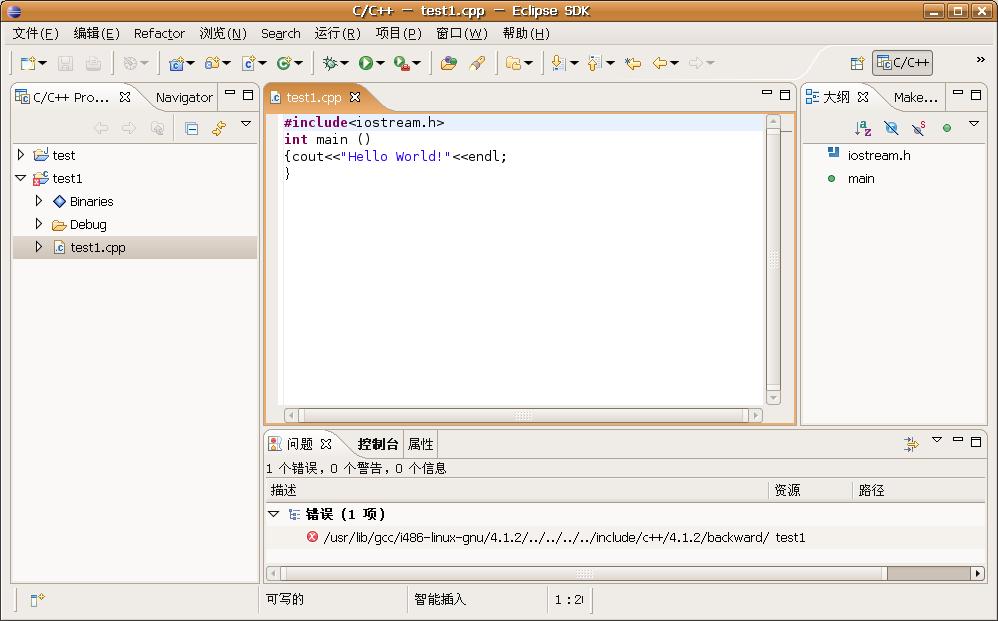The width and height of the screenshot is (998, 621).
Task: Open Problems view menu triangle
Action: (937, 440)
